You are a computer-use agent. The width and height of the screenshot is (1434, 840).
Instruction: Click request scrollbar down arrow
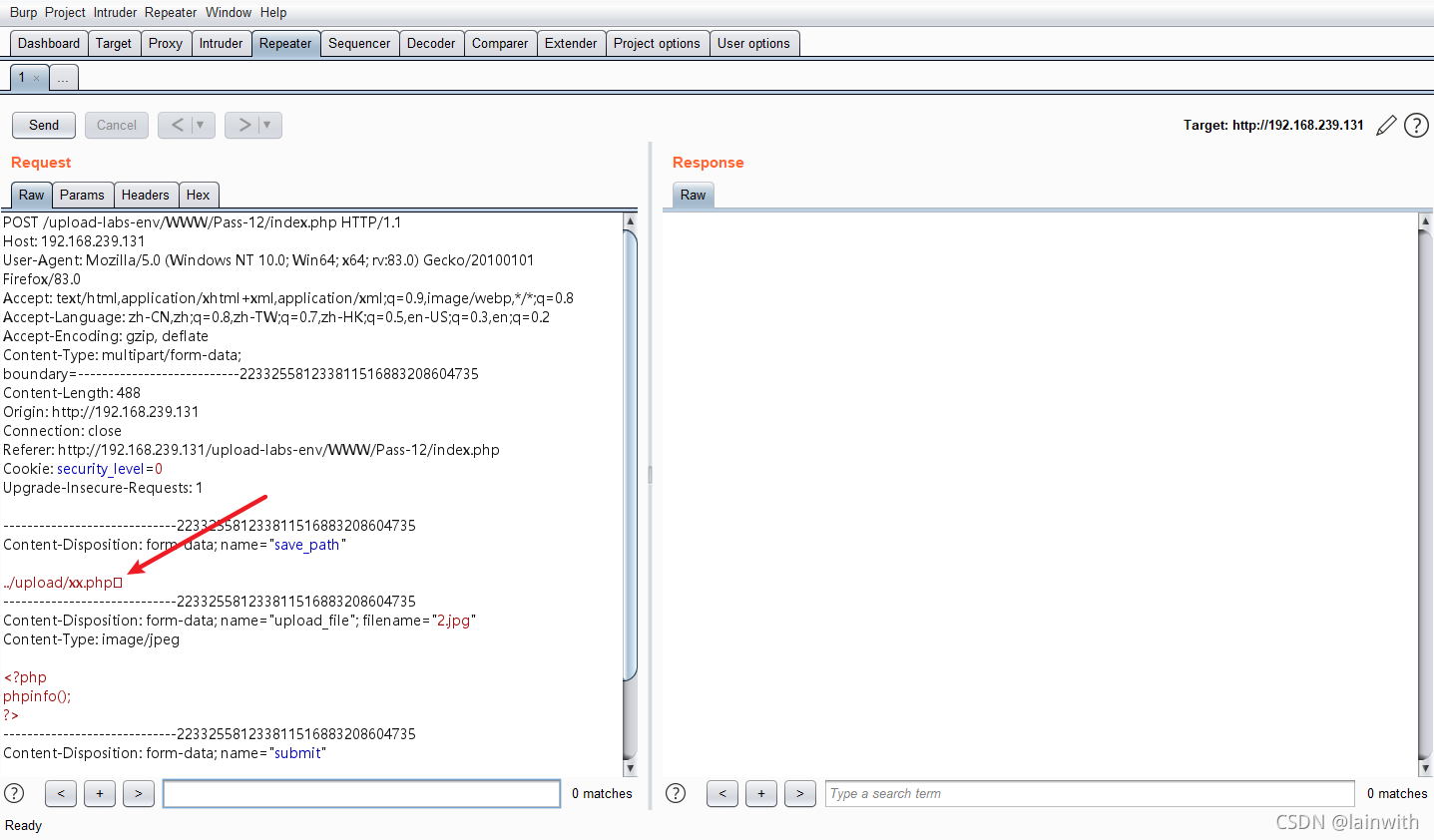click(x=630, y=768)
